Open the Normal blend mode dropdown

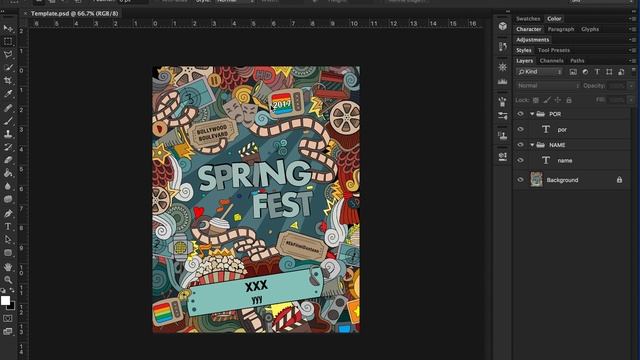[548, 86]
